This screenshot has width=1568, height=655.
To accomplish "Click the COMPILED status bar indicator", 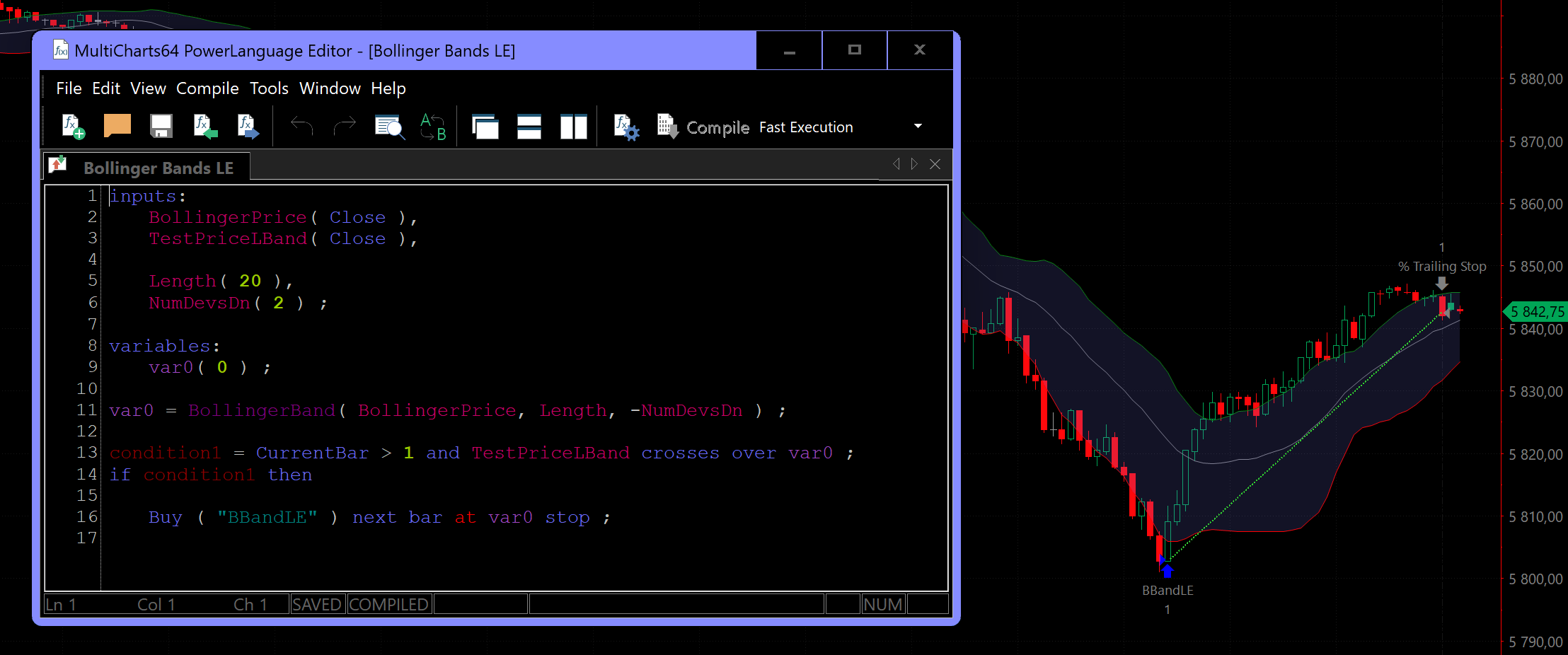I will 389,605.
